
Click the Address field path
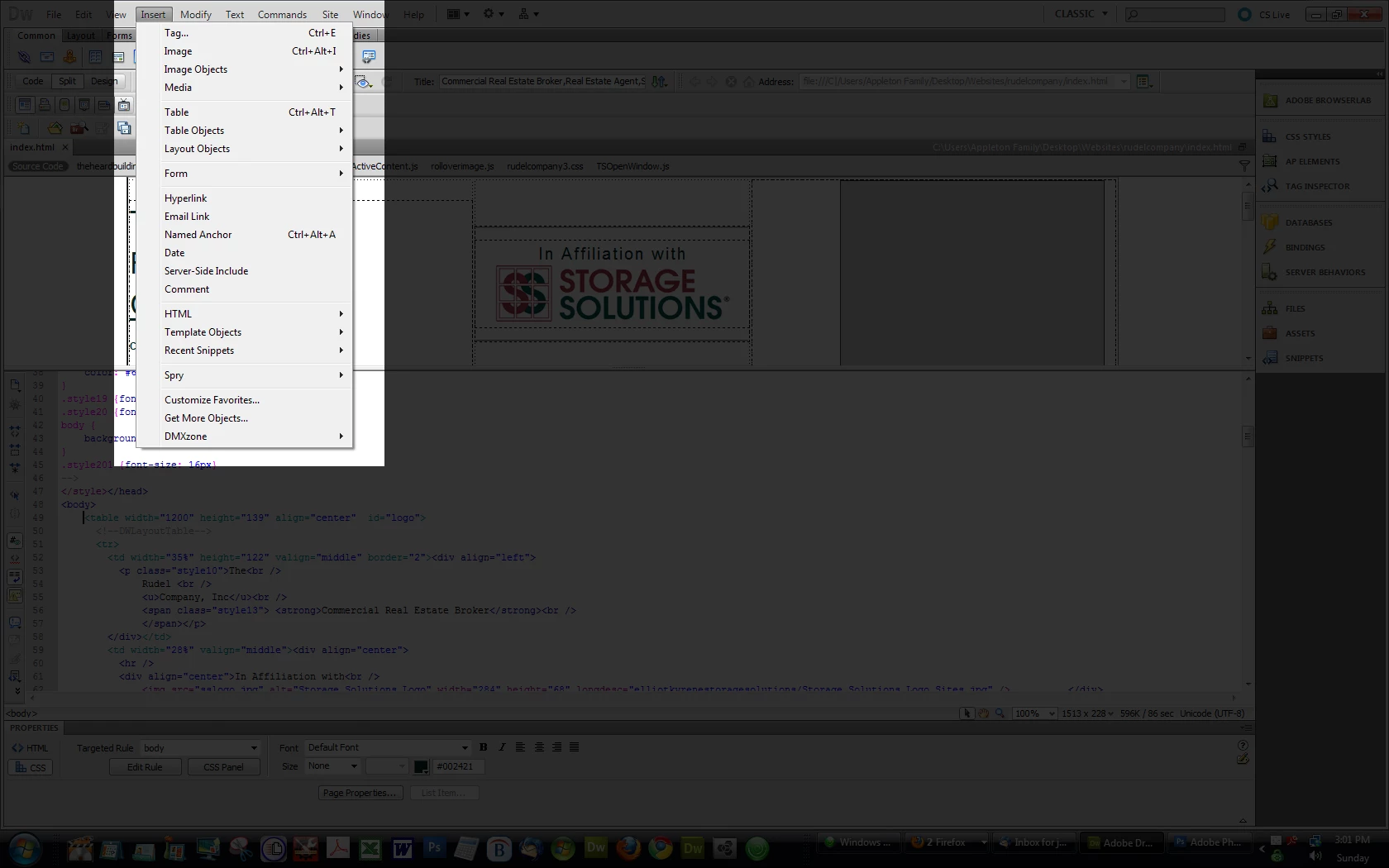[x=963, y=81]
